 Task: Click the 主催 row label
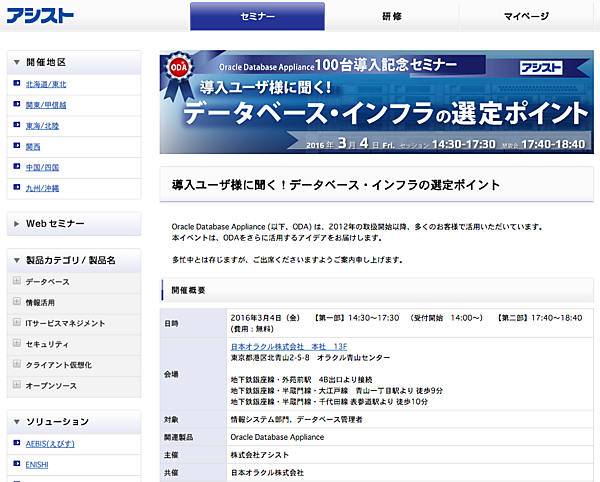click(x=171, y=455)
